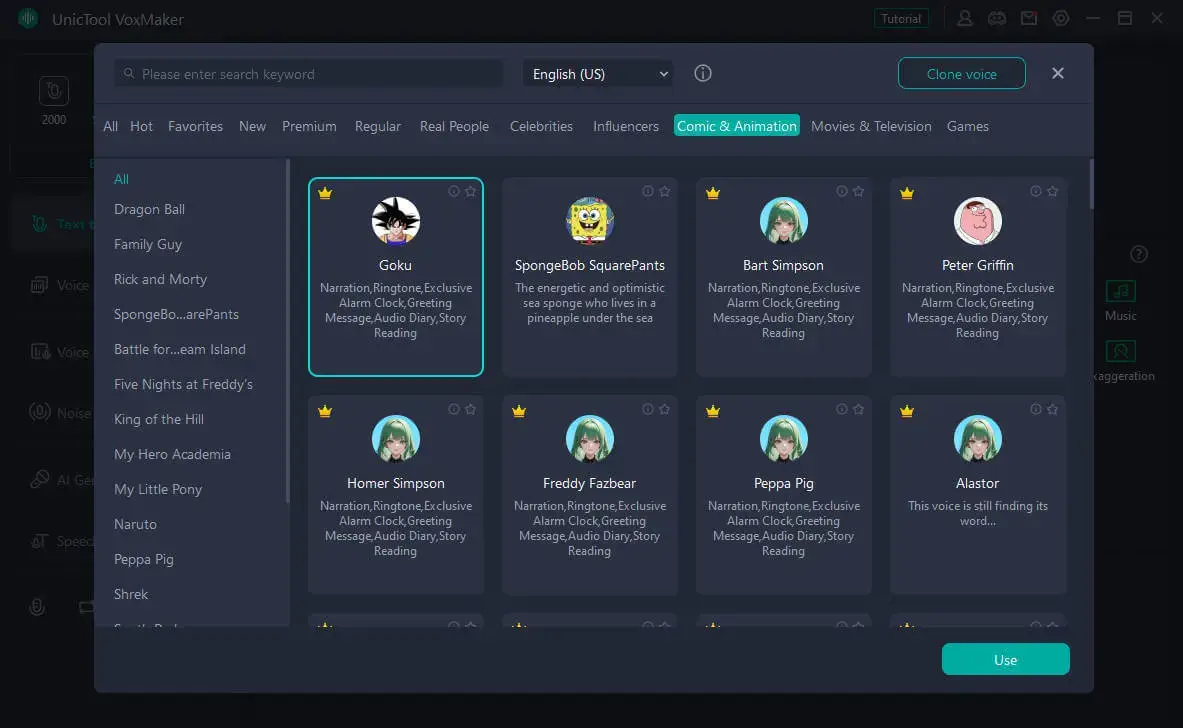Mark Peppa Pig voice as favorite
This screenshot has height=728, width=1183.
click(x=859, y=410)
